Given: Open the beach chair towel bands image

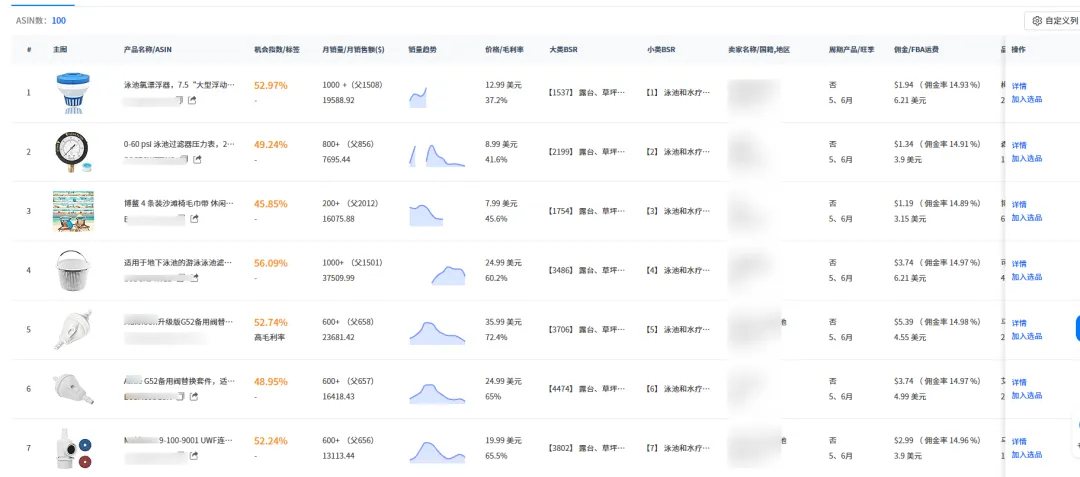Looking at the screenshot, I should tap(73, 211).
